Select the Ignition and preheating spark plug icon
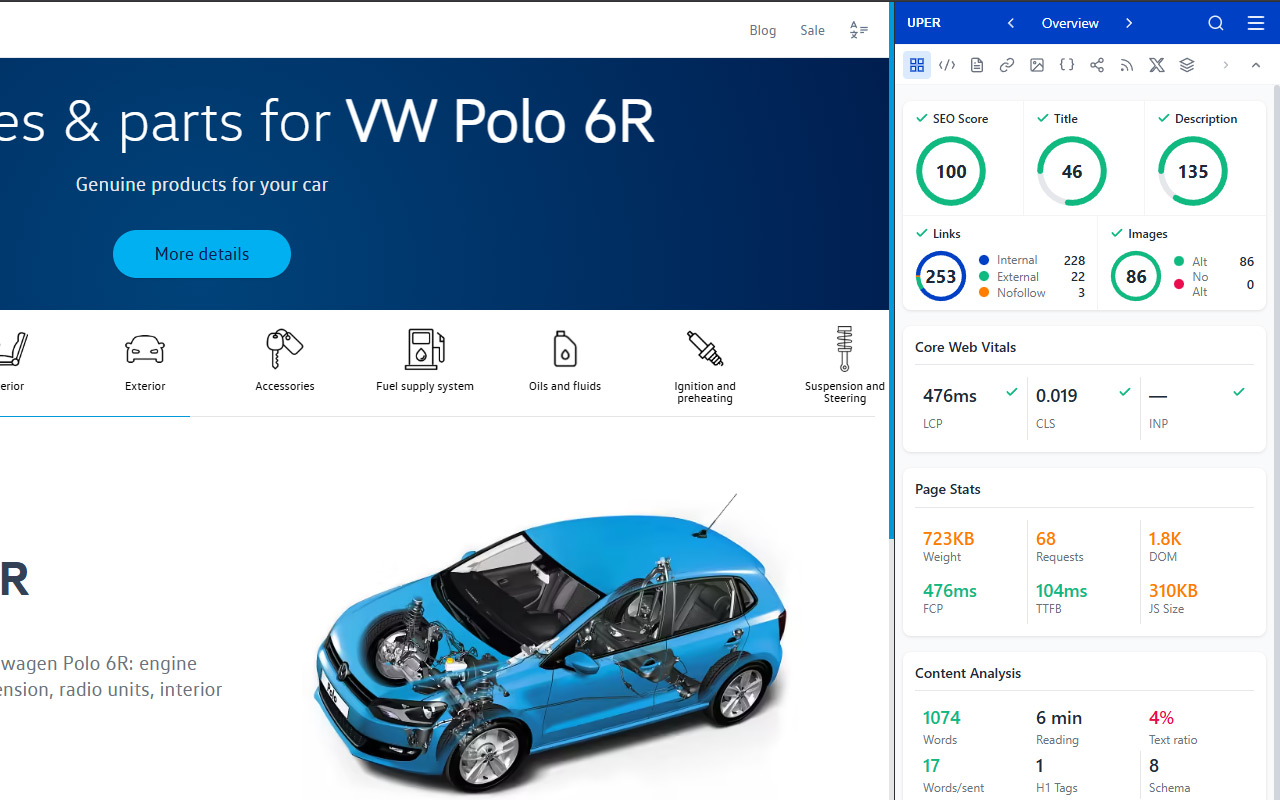Viewport: 1280px width, 800px height. click(705, 349)
